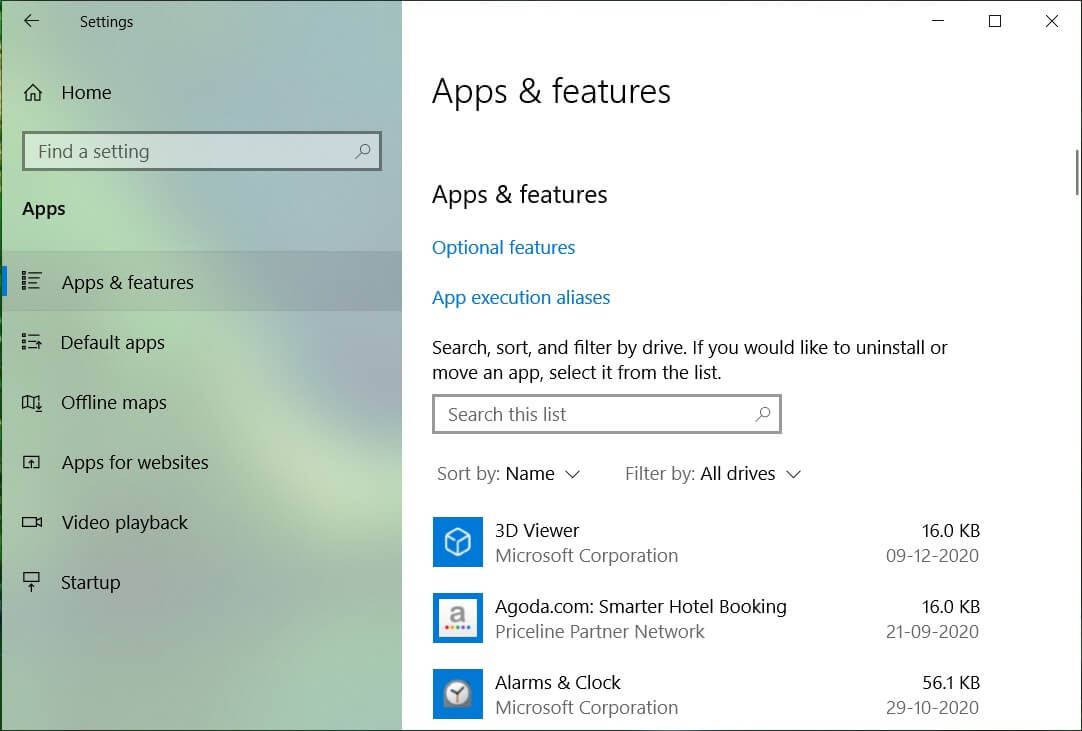Click the Apps & features list icon
The width and height of the screenshot is (1082, 731).
(x=32, y=281)
